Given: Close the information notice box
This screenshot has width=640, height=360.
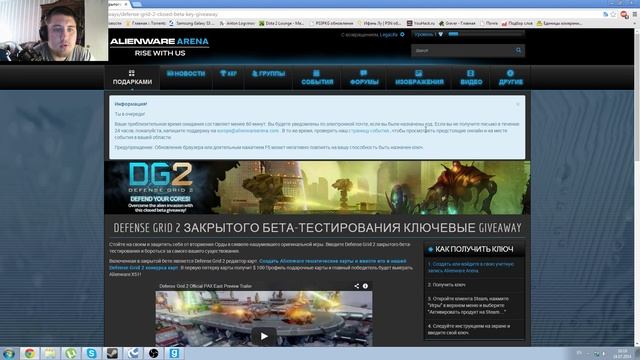Looking at the screenshot, I should pos(518,104).
